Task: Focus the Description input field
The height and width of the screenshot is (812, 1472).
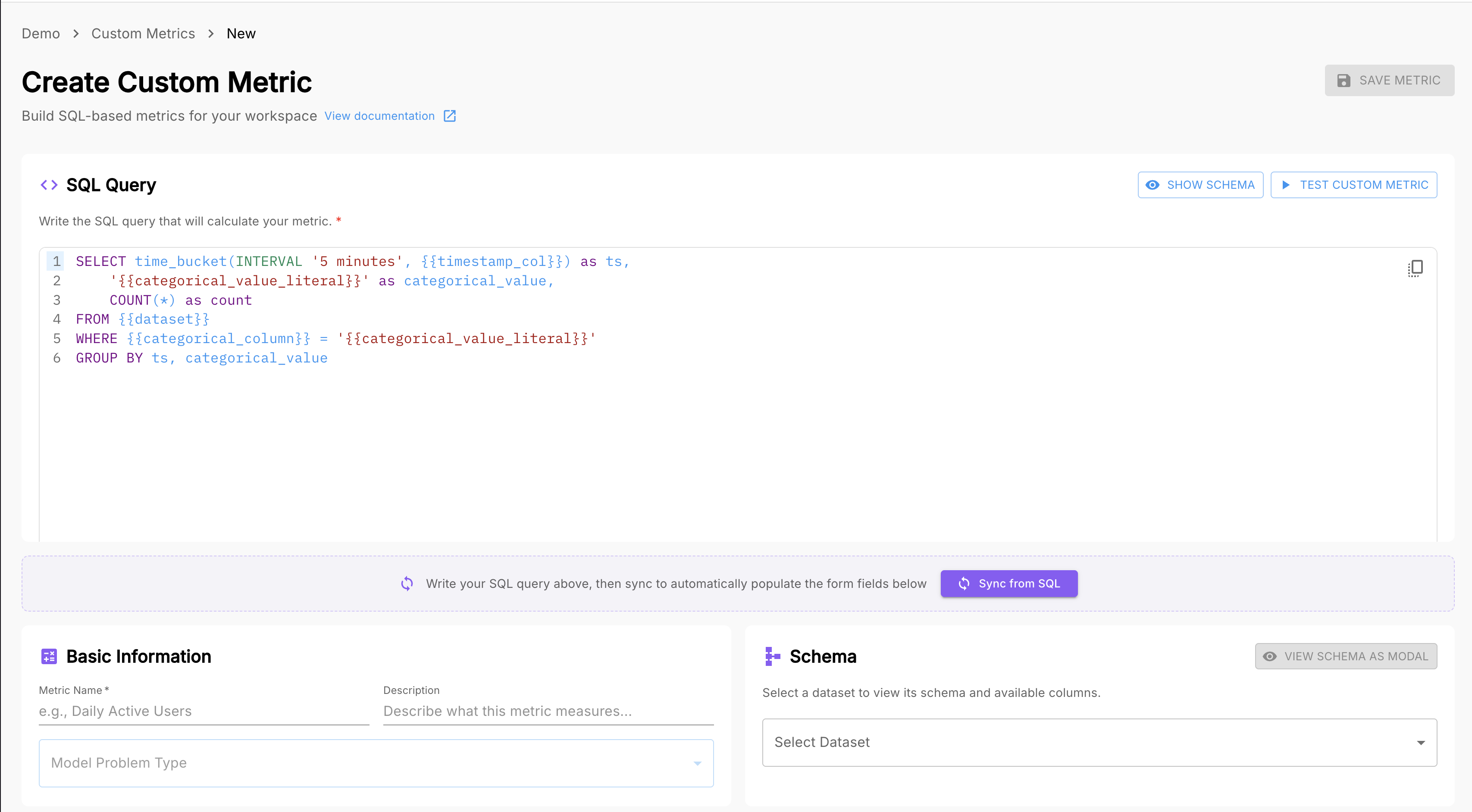Action: 548,711
